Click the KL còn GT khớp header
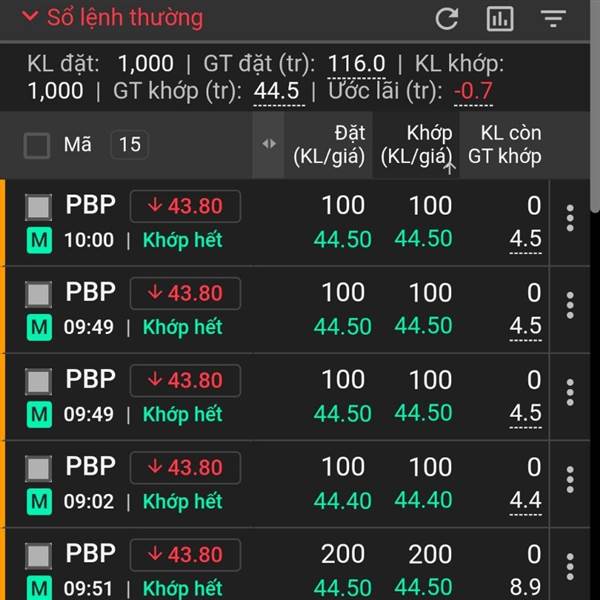The height and width of the screenshot is (600, 600). click(x=504, y=145)
